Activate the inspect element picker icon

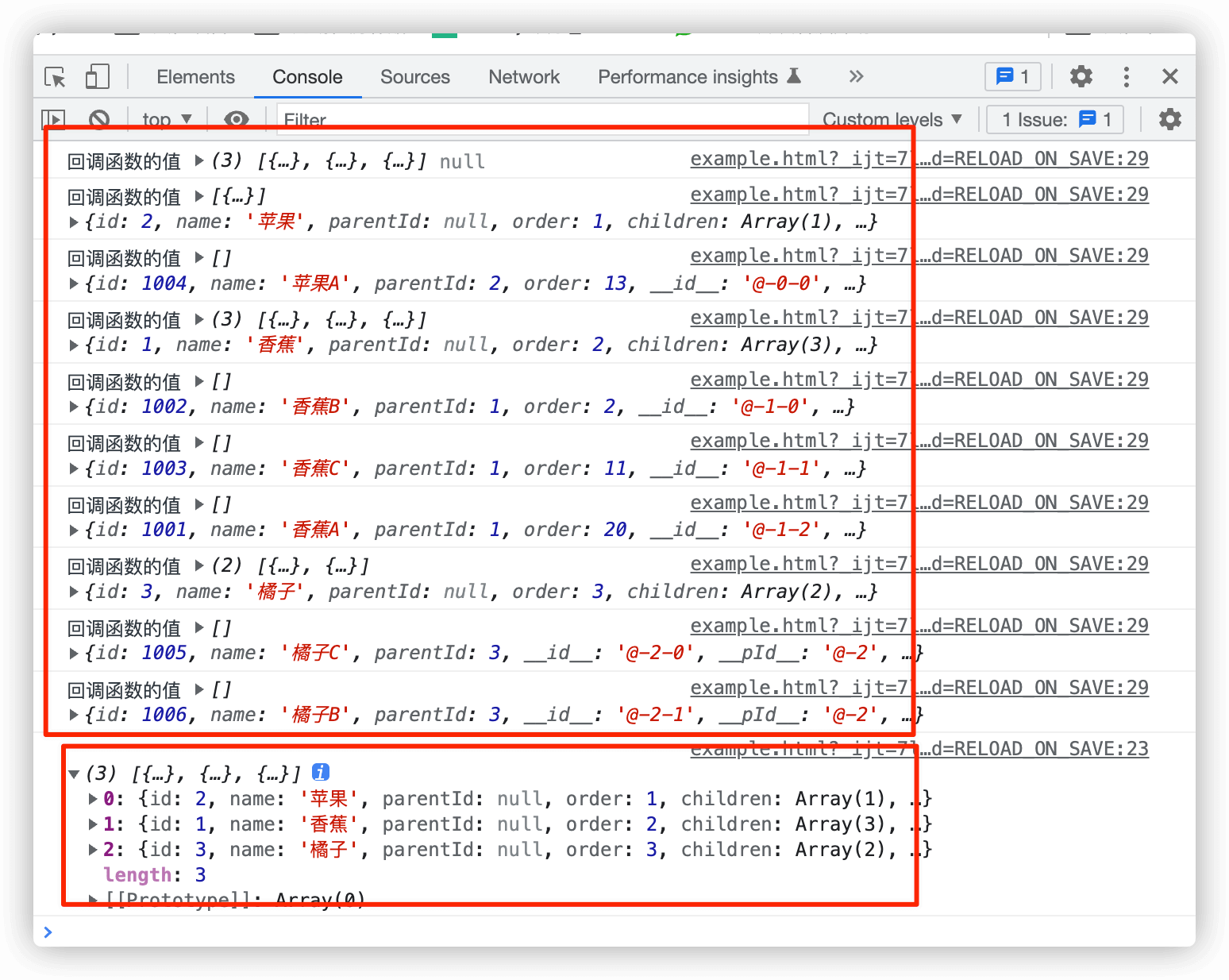pyautogui.click(x=55, y=77)
